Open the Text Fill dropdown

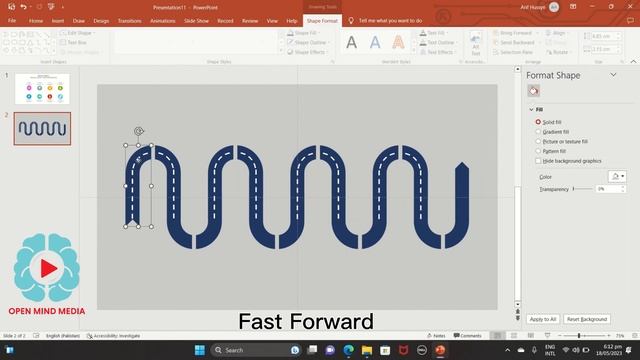coord(434,33)
